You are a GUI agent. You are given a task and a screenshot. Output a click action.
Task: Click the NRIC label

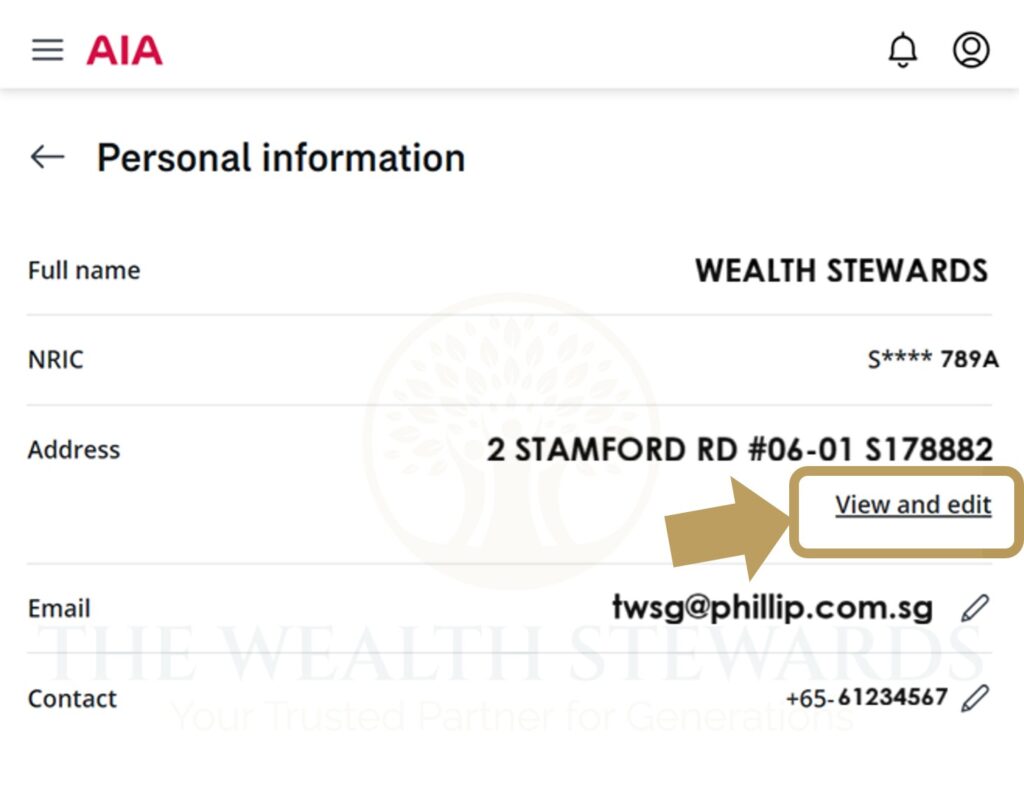(x=55, y=359)
